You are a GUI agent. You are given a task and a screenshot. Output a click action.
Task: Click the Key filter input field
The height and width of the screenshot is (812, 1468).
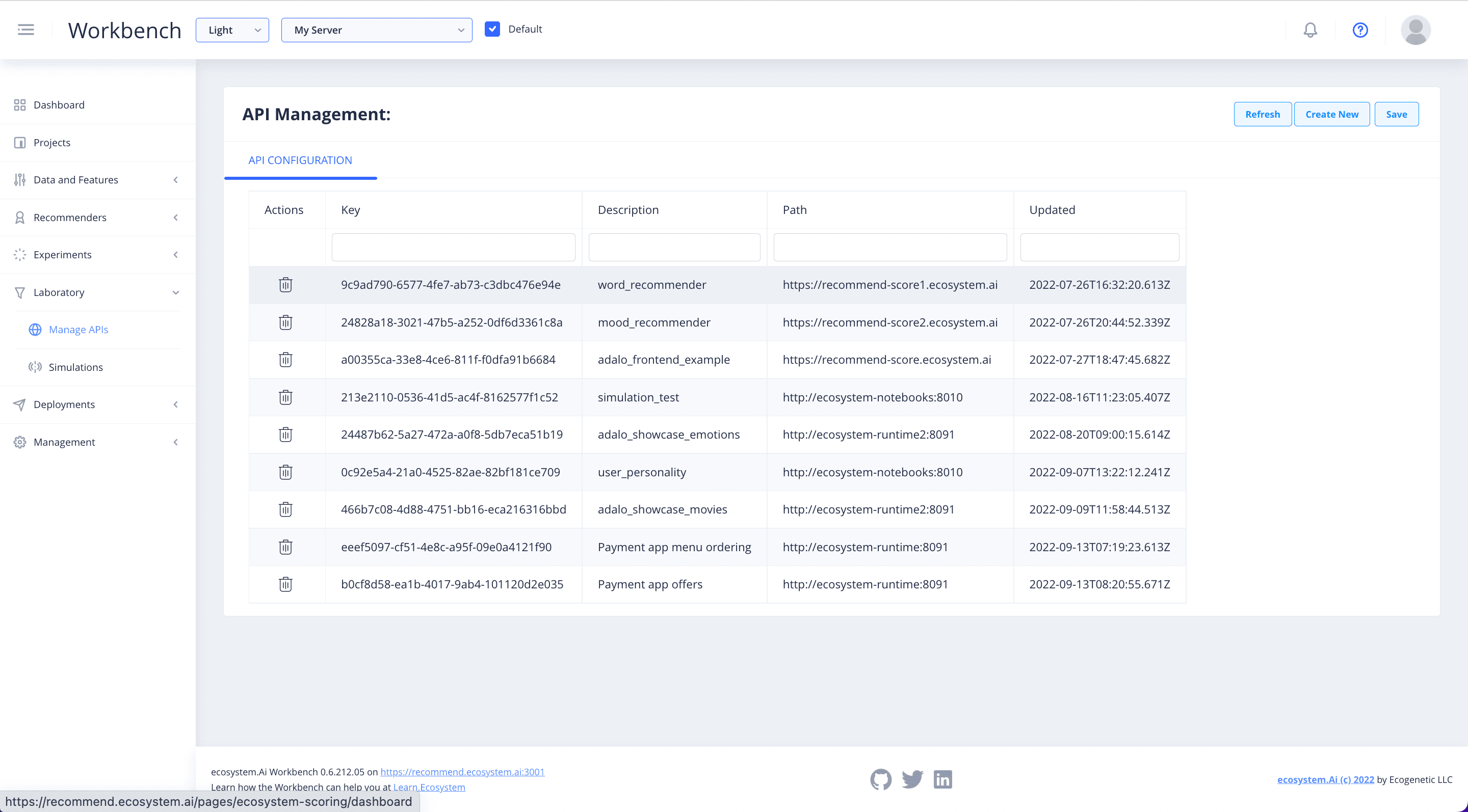click(x=453, y=247)
